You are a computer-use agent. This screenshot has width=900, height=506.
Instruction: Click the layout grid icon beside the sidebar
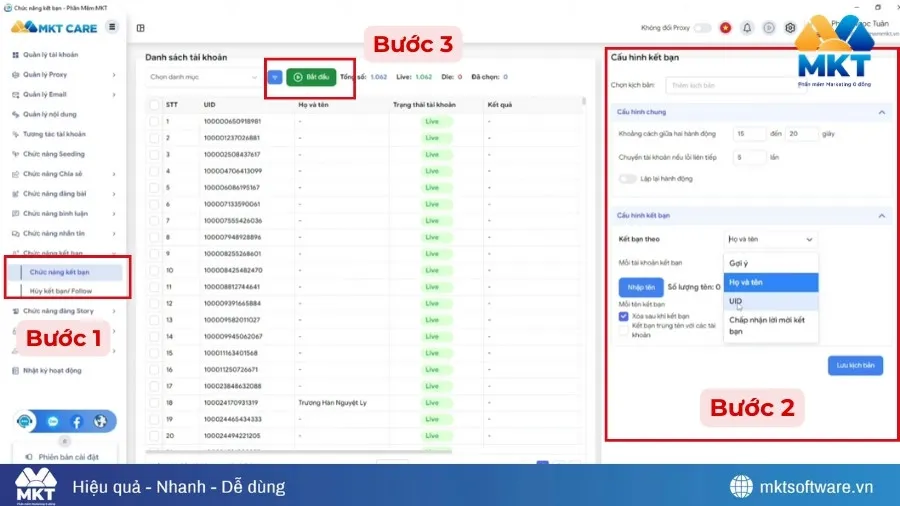141,28
